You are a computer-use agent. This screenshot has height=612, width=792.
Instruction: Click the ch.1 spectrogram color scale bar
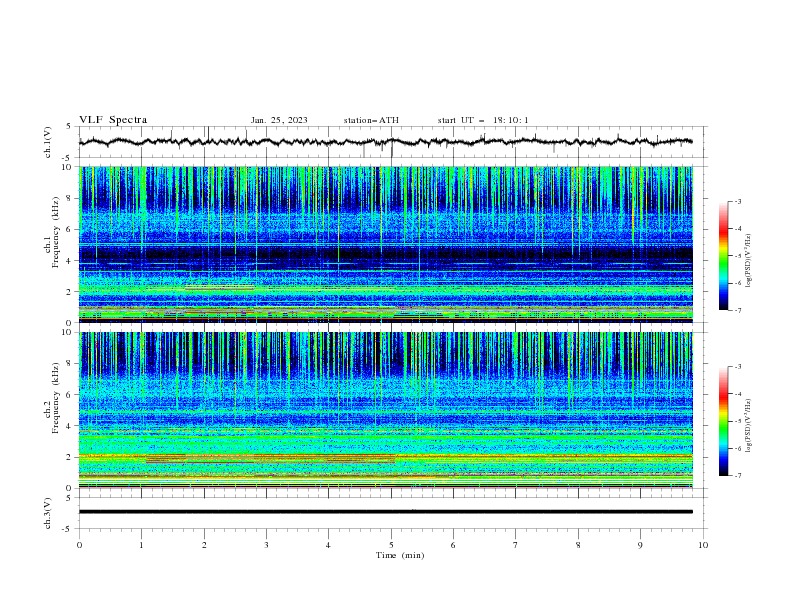click(x=723, y=256)
